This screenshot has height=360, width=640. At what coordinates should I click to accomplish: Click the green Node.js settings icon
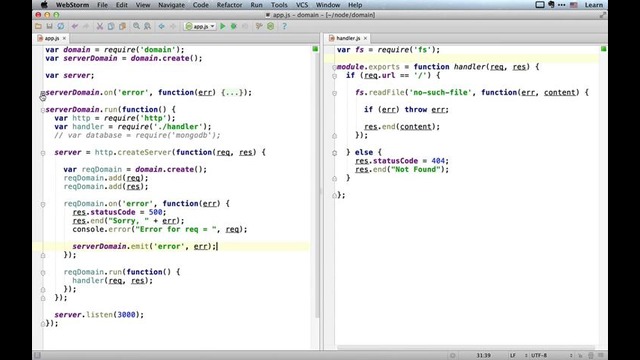tap(270, 26)
